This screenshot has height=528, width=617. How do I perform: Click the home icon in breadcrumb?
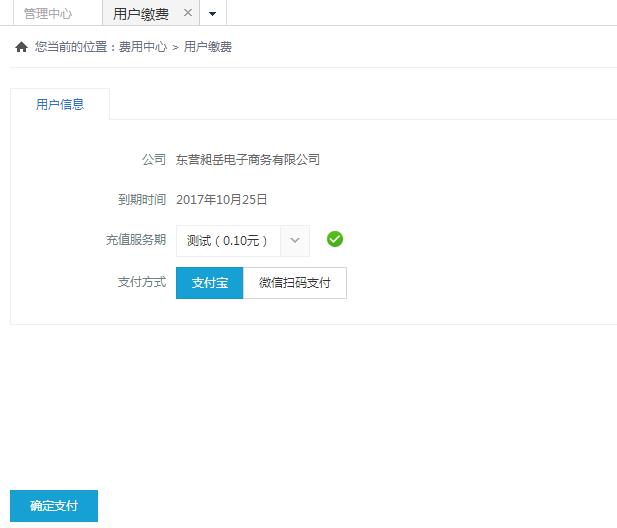pos(21,47)
